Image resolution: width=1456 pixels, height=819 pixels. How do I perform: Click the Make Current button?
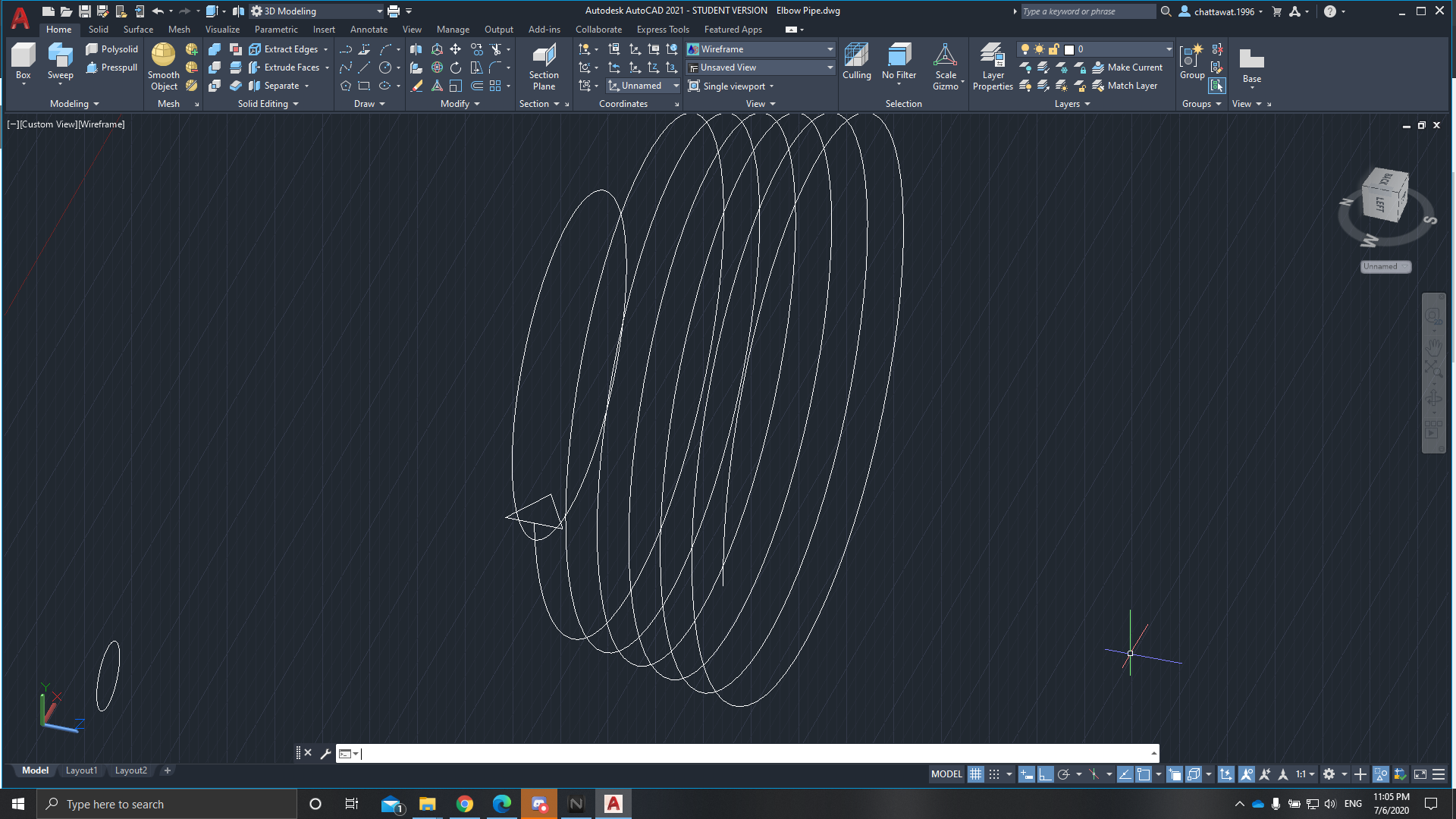(x=1129, y=67)
